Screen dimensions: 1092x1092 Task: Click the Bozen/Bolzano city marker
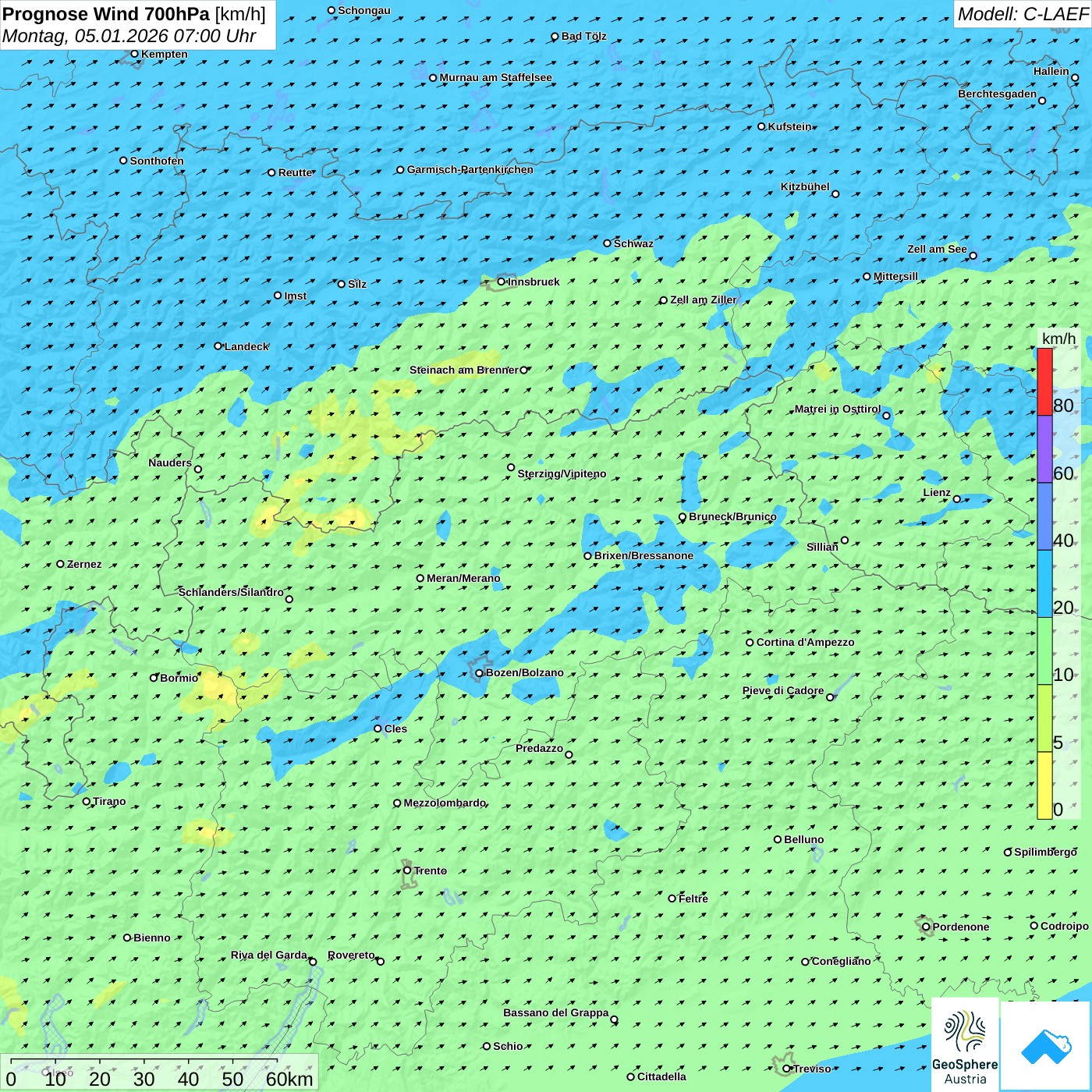[x=480, y=673]
